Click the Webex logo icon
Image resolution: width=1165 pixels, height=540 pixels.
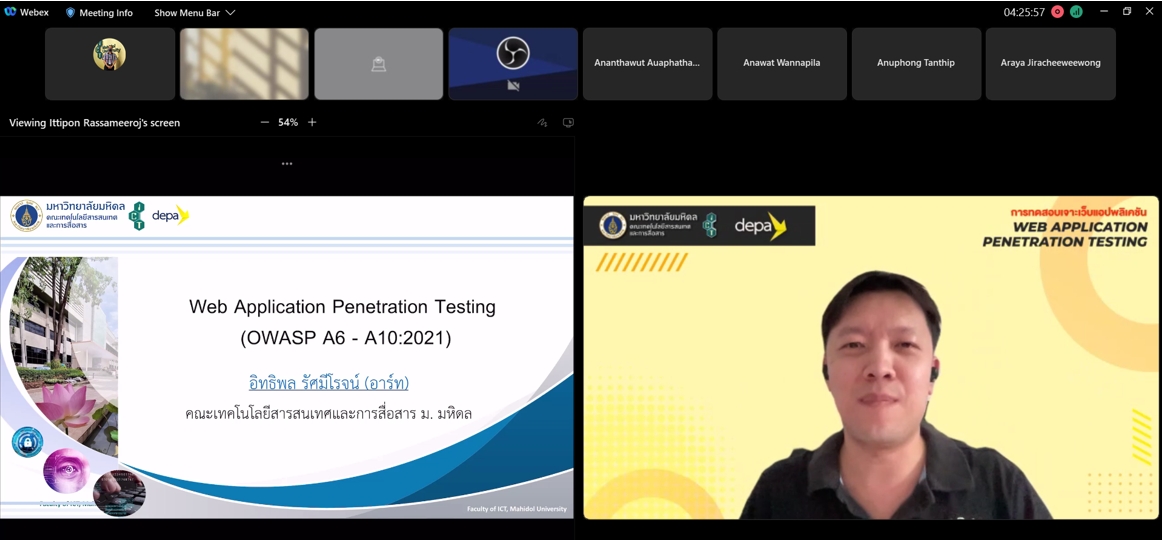10,13
